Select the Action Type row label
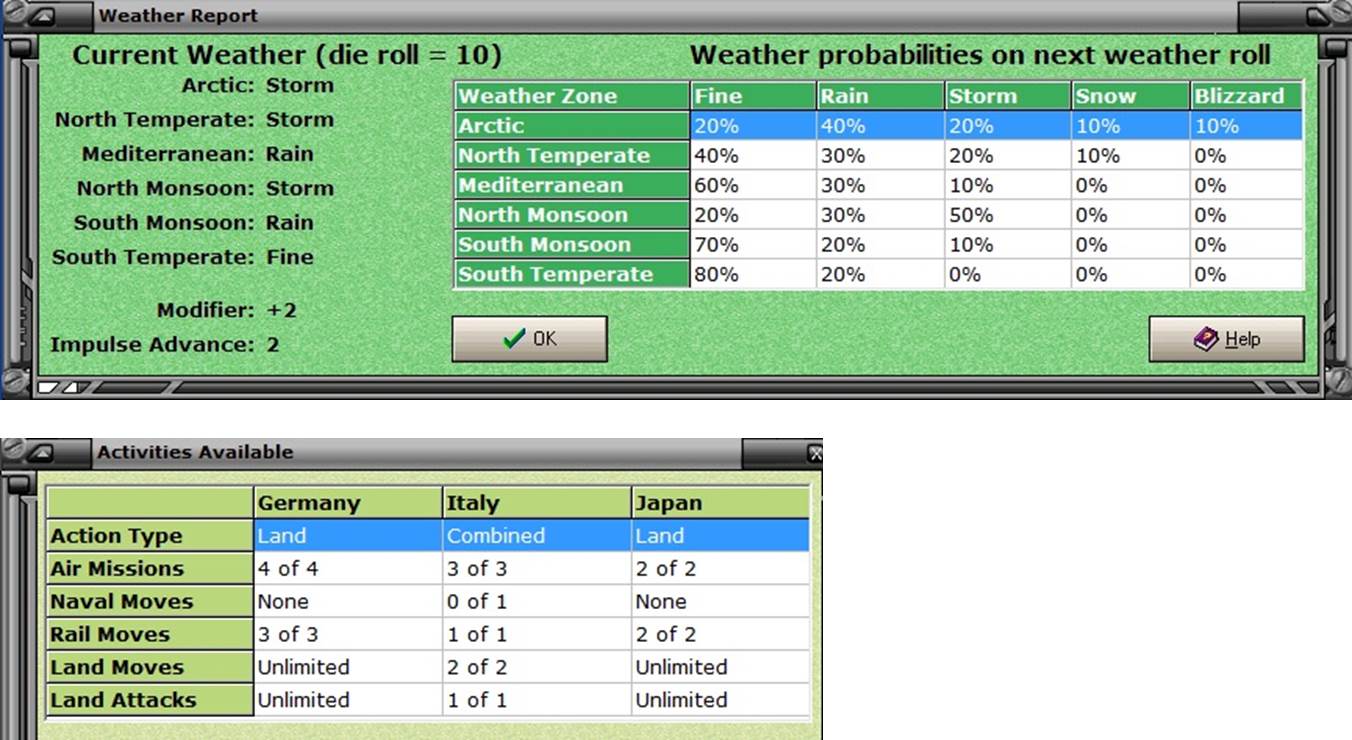Viewport: 1352px width, 740px height. coord(150,536)
